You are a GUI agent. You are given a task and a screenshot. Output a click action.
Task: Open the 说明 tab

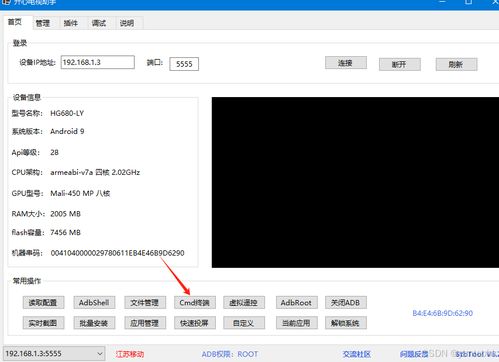click(x=127, y=23)
